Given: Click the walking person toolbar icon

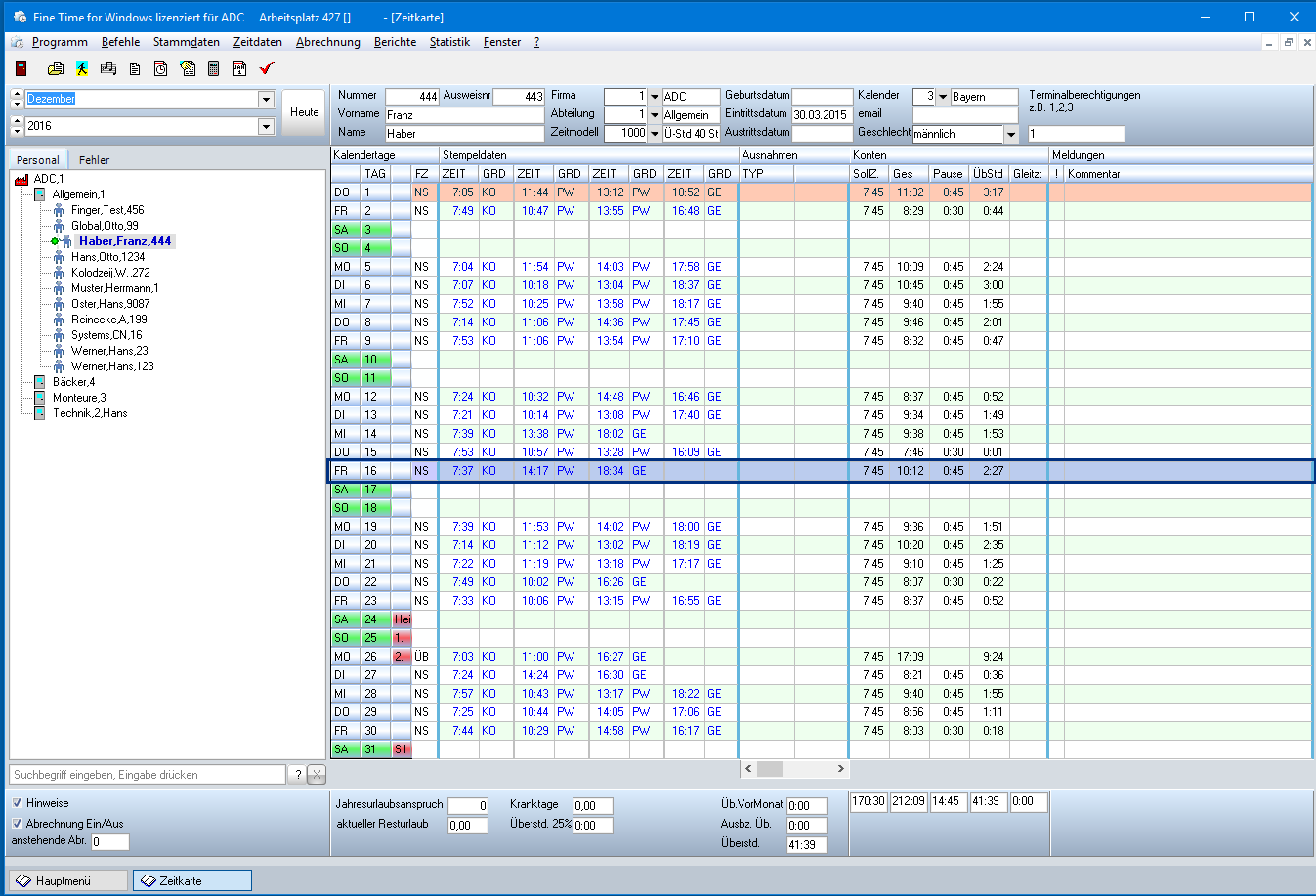Looking at the screenshot, I should 82,68.
